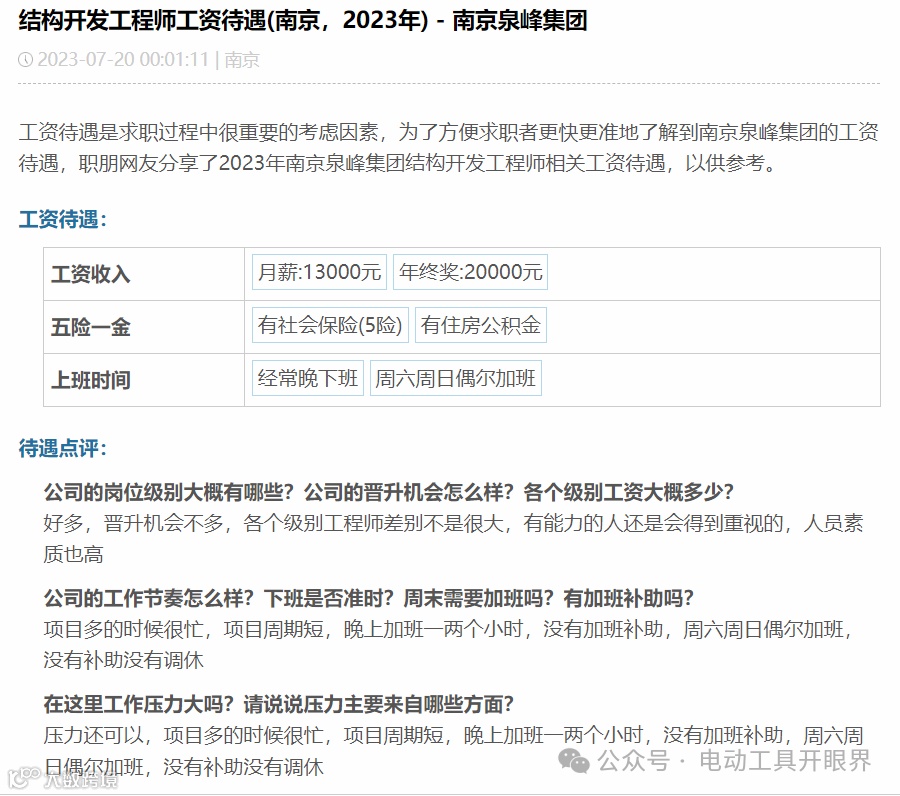Click the 南京 location text beside the date
Screen dimensions: 900x796
point(242,60)
